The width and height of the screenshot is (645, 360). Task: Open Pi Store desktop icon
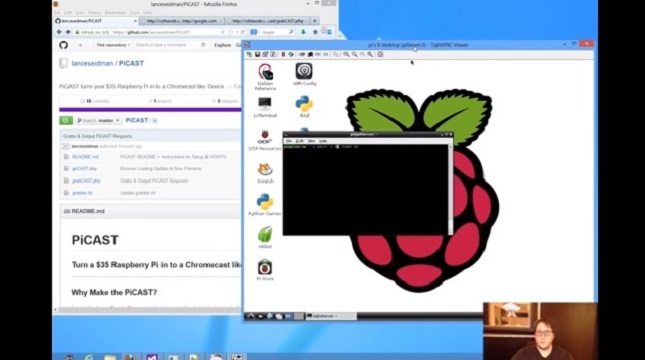coord(265,270)
